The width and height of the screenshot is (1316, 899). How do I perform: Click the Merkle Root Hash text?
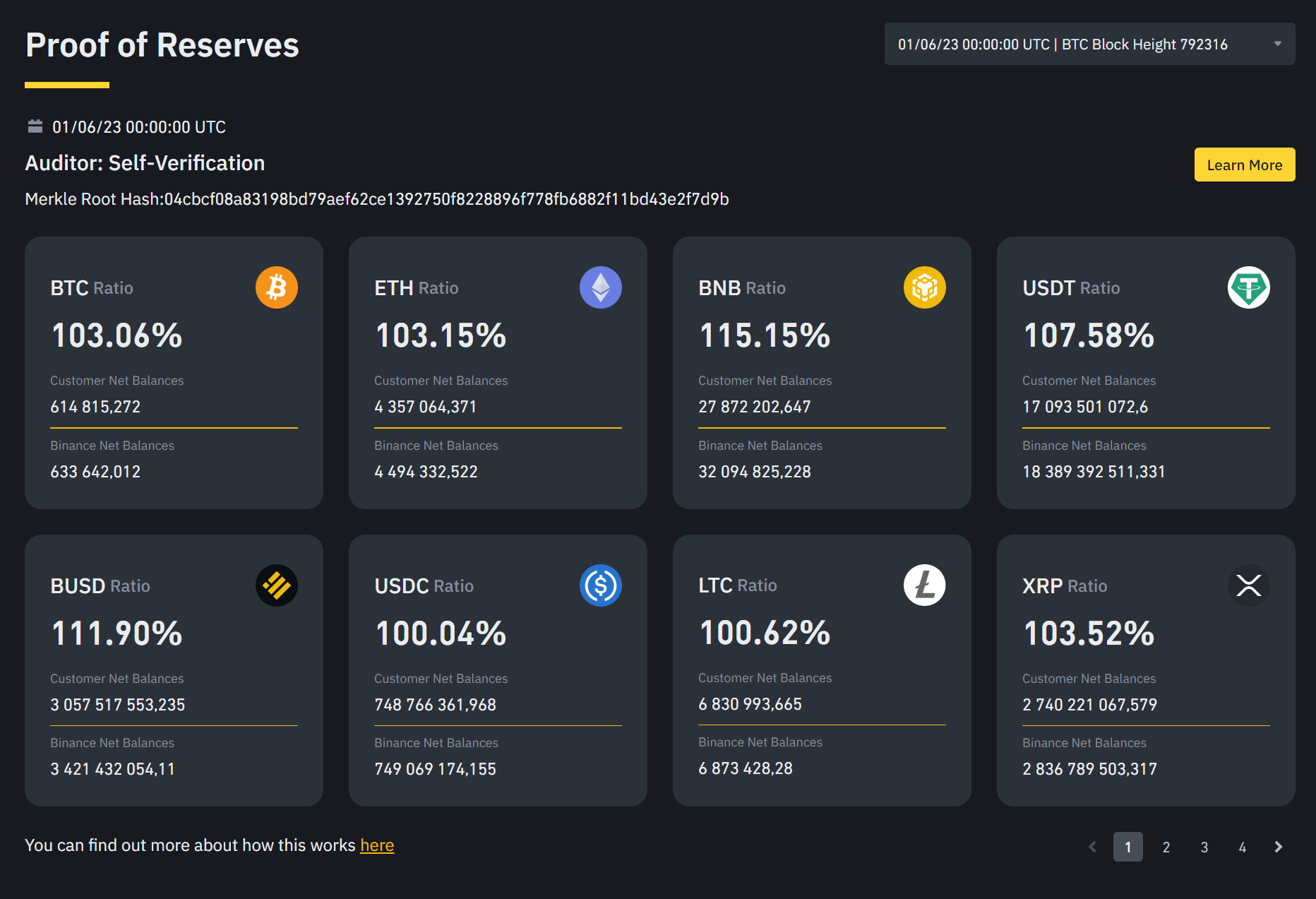(x=376, y=199)
